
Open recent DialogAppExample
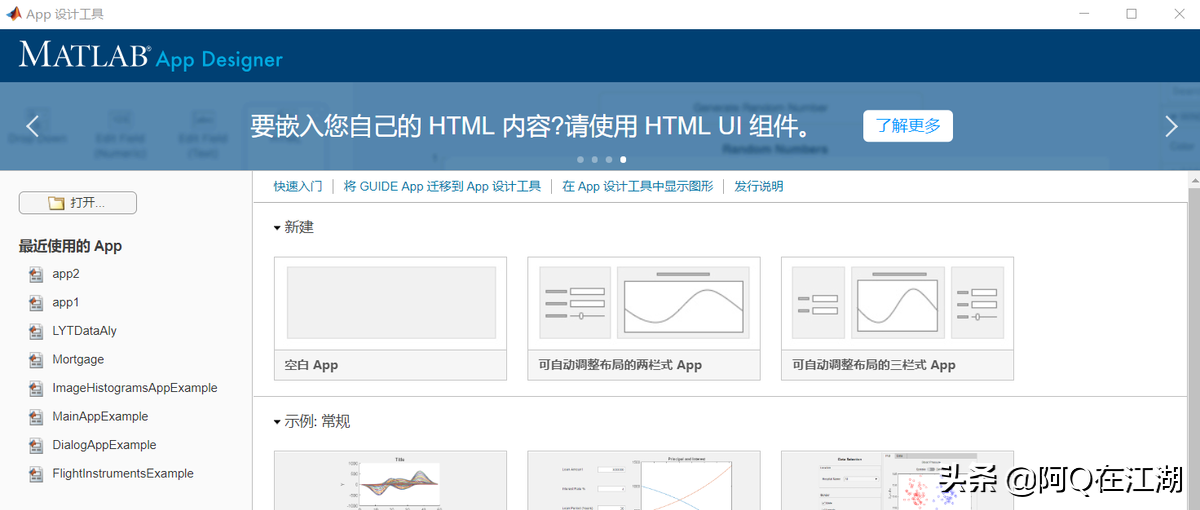[x=104, y=445]
